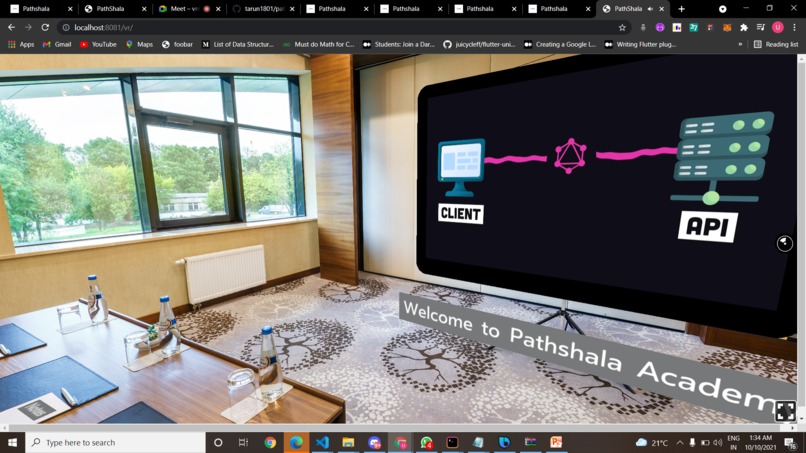806x453 pixels.
Task: Reload the localhost VR page
Action: tap(45, 27)
